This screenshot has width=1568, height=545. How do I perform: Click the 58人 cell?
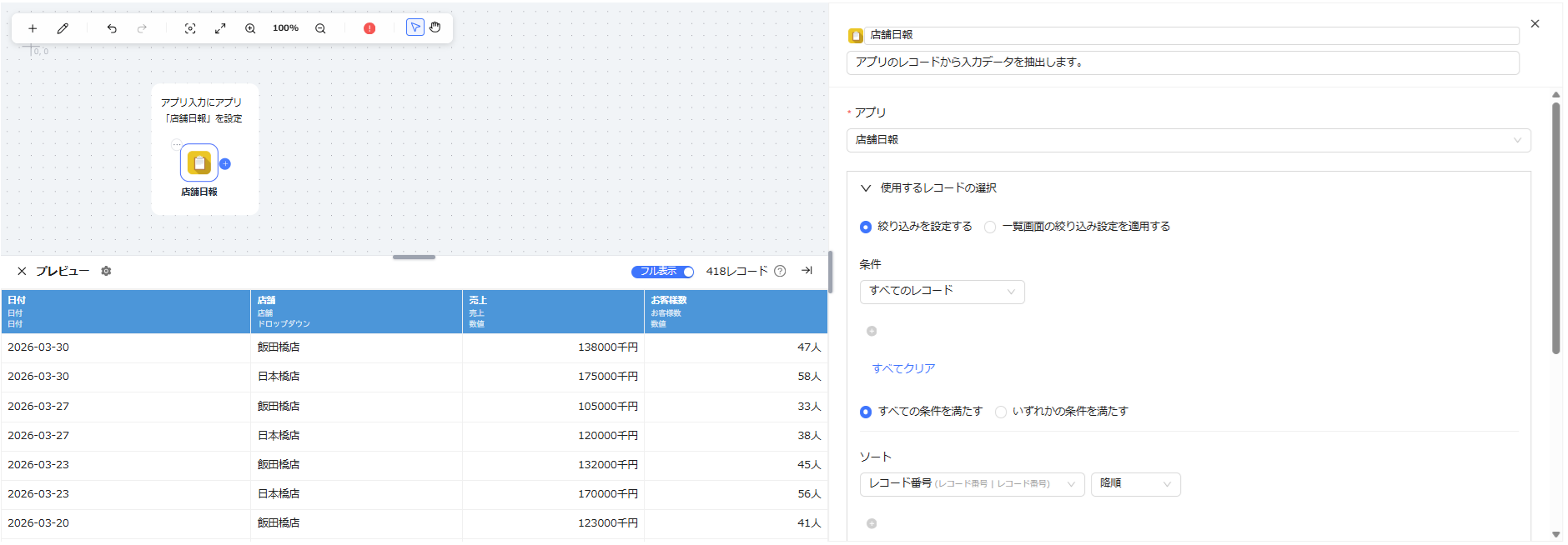pos(736,377)
